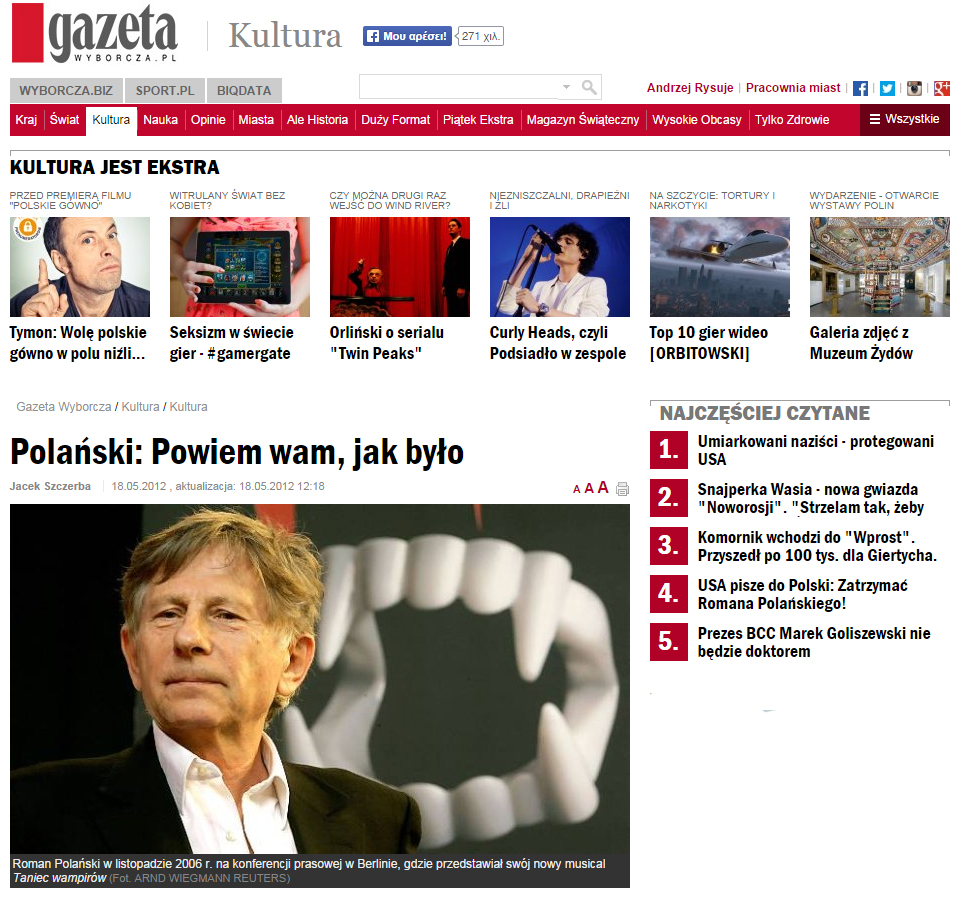
Task: Expand the Wszystkie sections menu
Action: 904,119
